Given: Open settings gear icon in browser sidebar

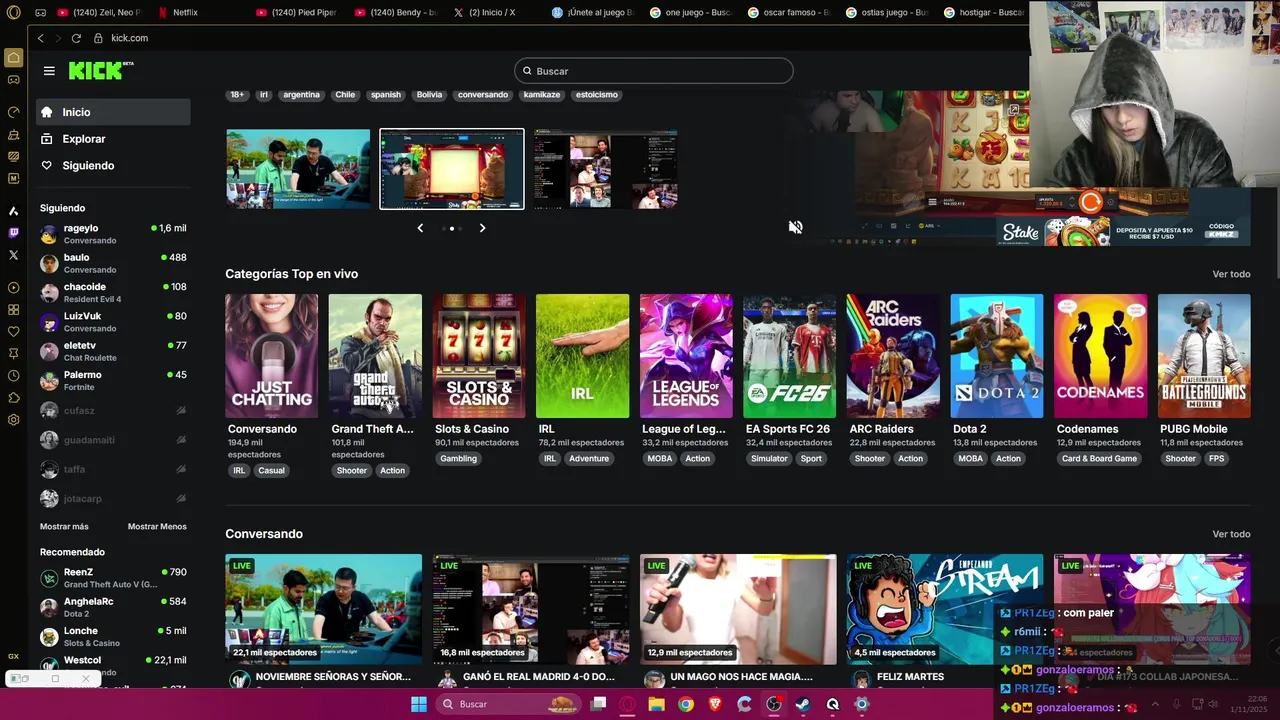Looking at the screenshot, I should [14, 420].
